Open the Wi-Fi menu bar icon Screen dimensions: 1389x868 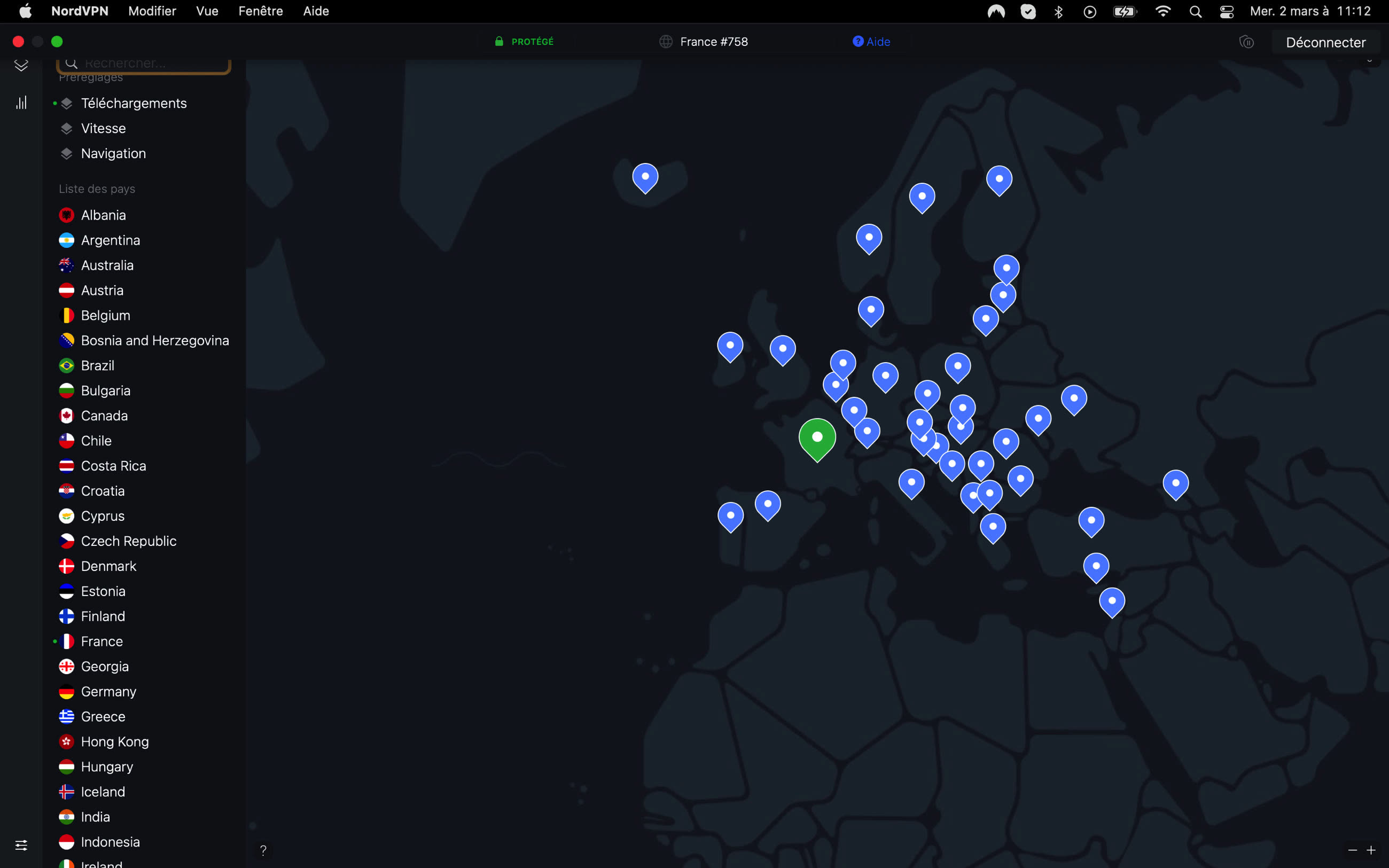pyautogui.click(x=1163, y=11)
